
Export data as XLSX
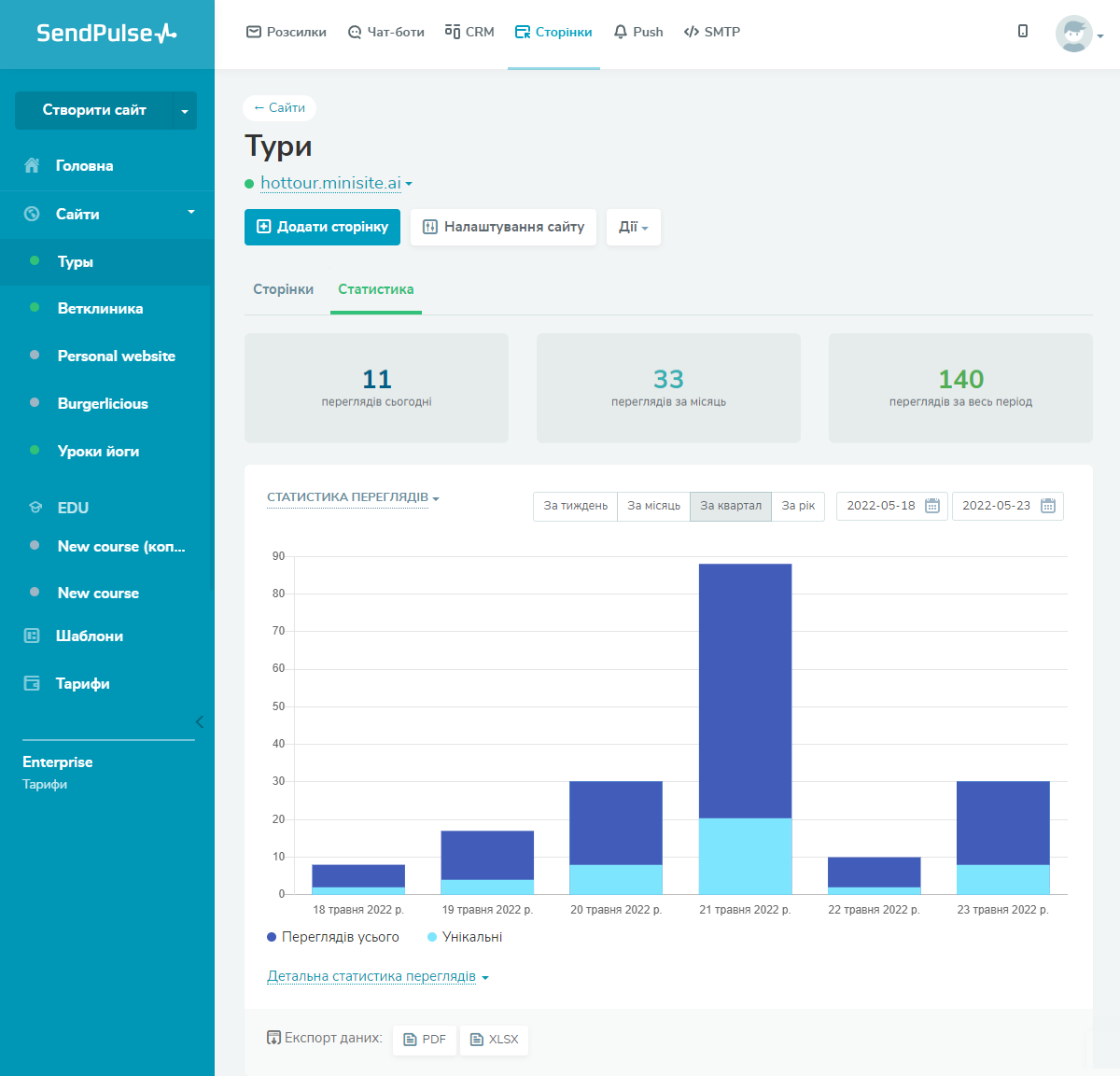(x=494, y=1040)
